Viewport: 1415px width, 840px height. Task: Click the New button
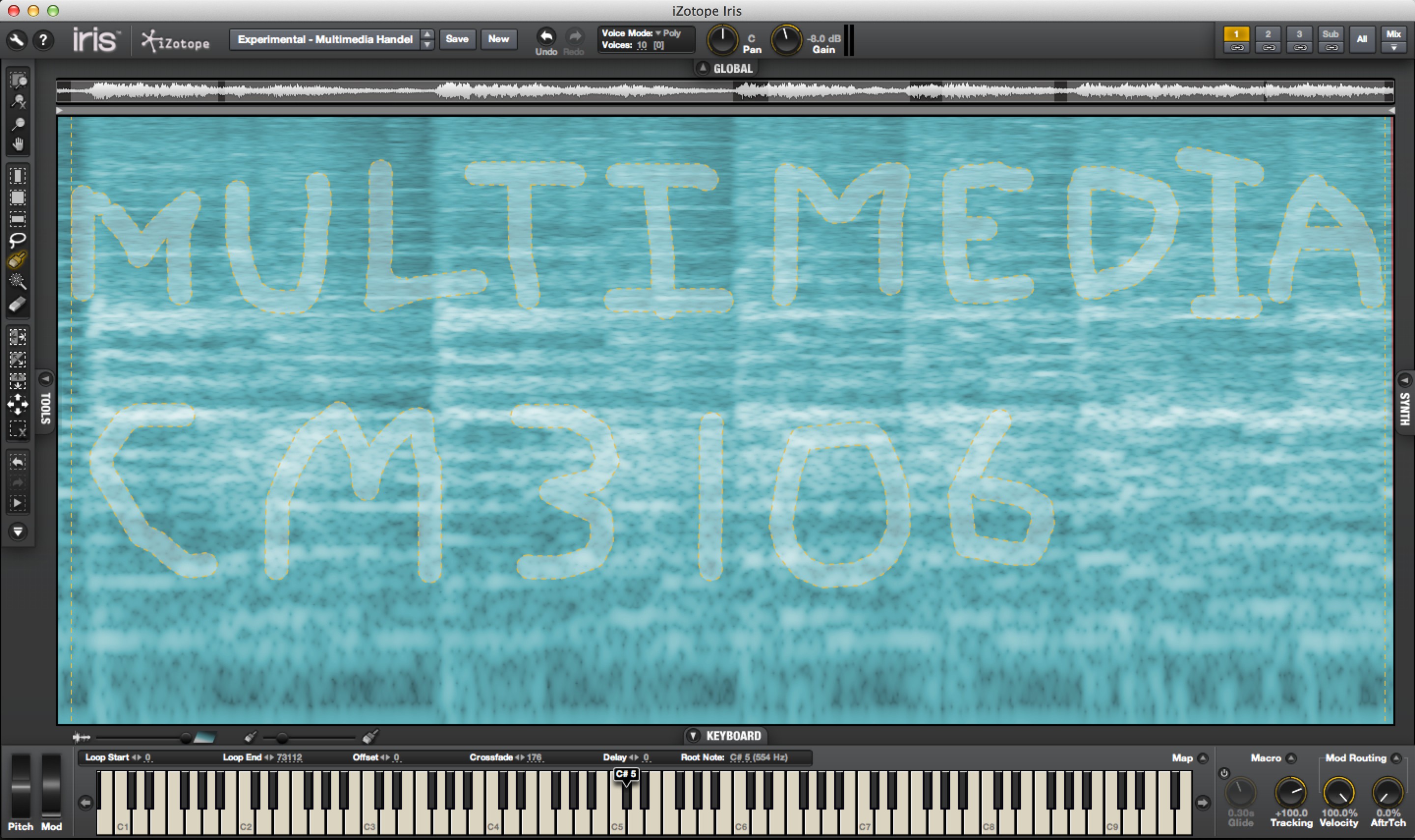[x=499, y=39]
